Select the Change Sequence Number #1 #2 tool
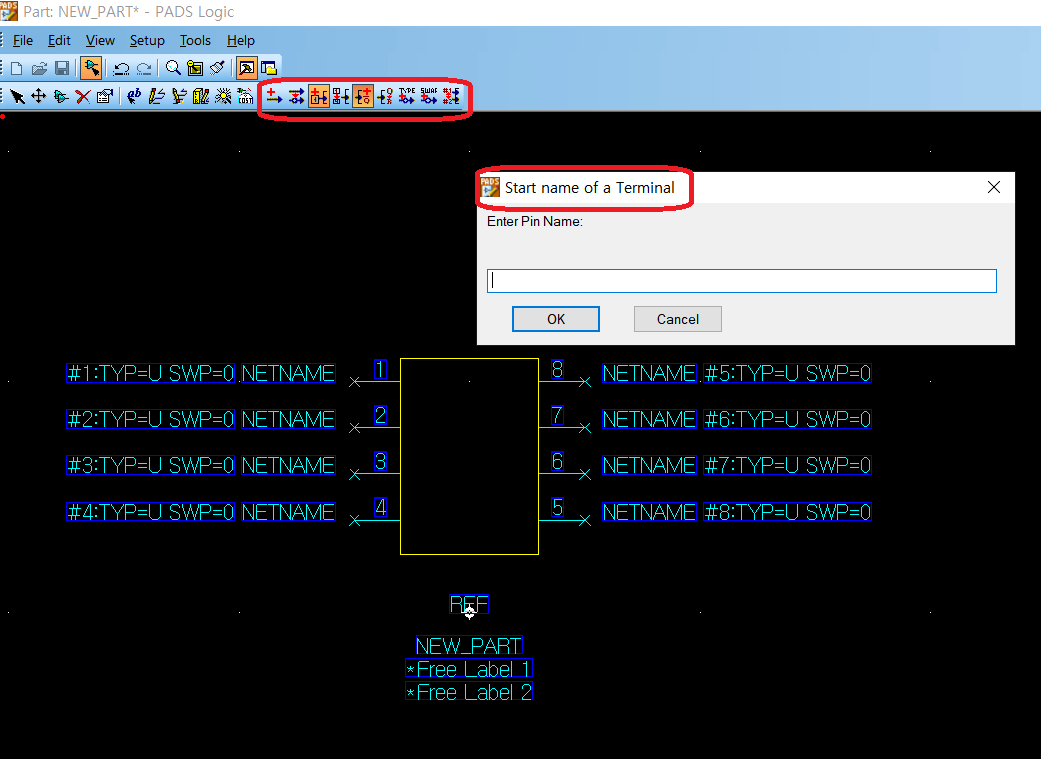1041x759 pixels. click(x=451, y=97)
